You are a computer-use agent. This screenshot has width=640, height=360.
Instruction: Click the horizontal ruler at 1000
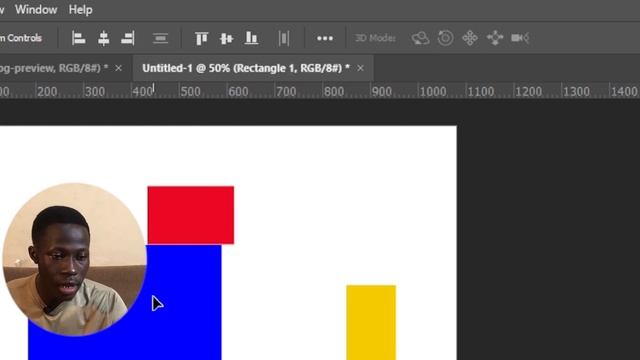click(x=433, y=91)
